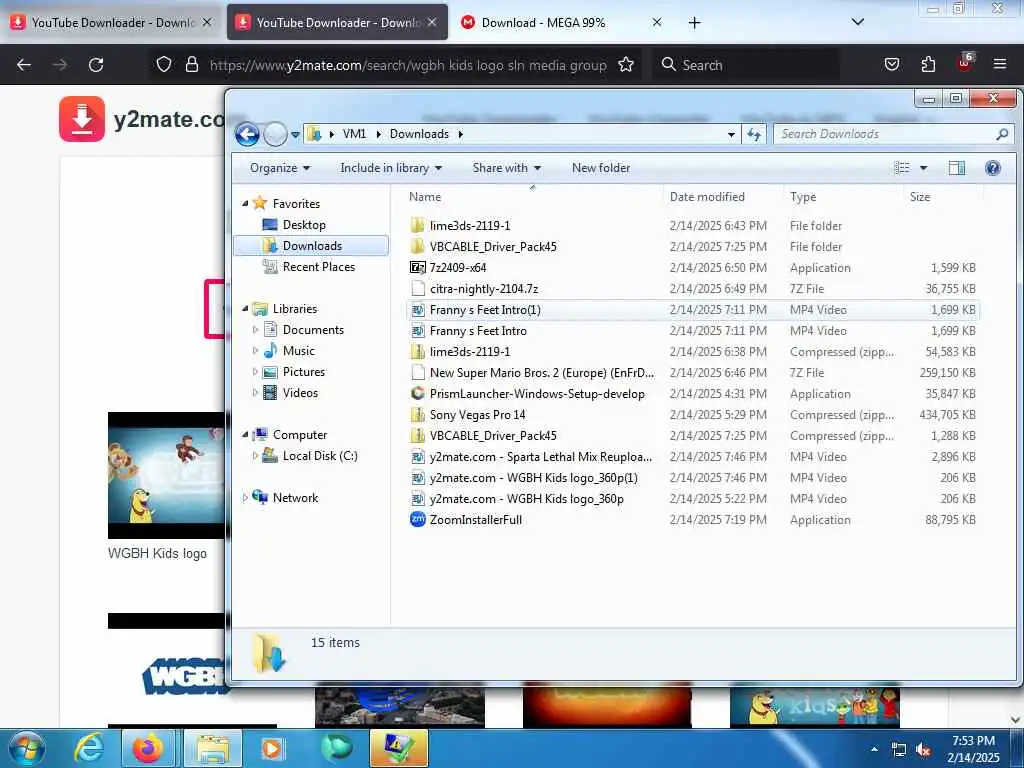Select the VBCABLE_Driver_Pack45 folder icon
Viewport: 1024px width, 768px height.
[418, 247]
